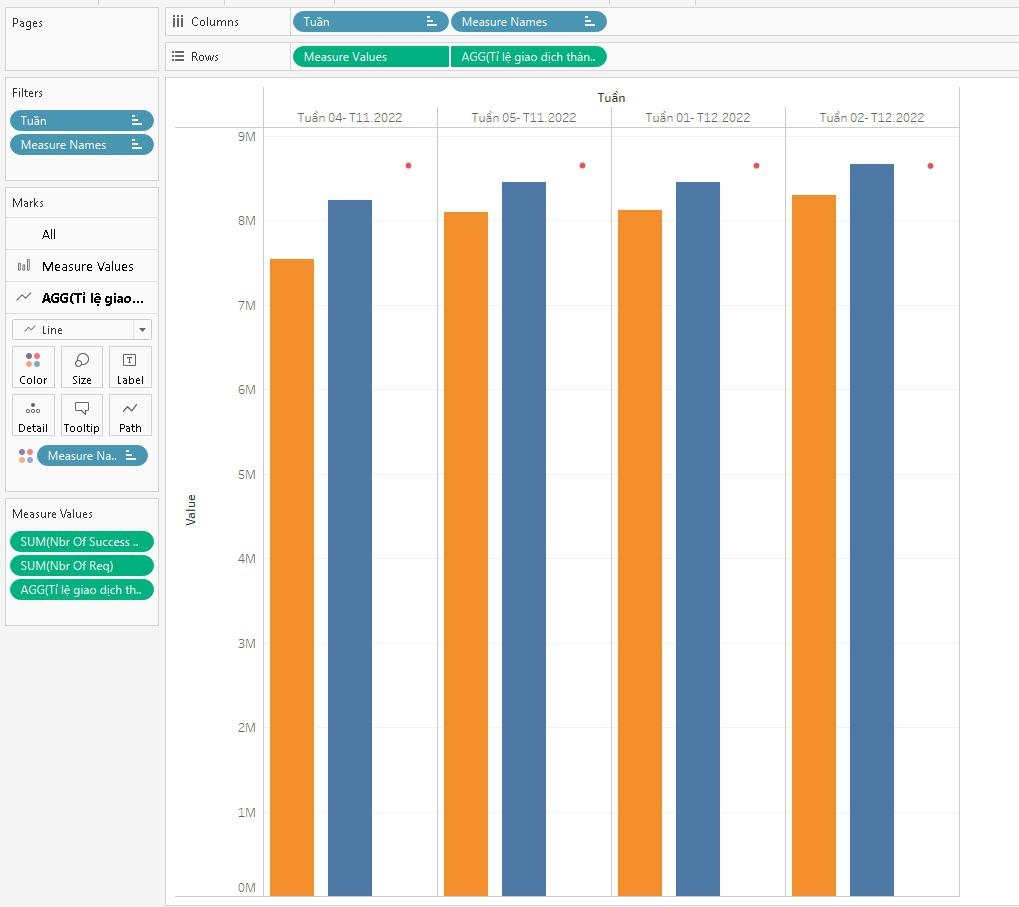The width and height of the screenshot is (1019, 907).
Task: Click the Size icon in the Marks card
Action: coord(81,366)
